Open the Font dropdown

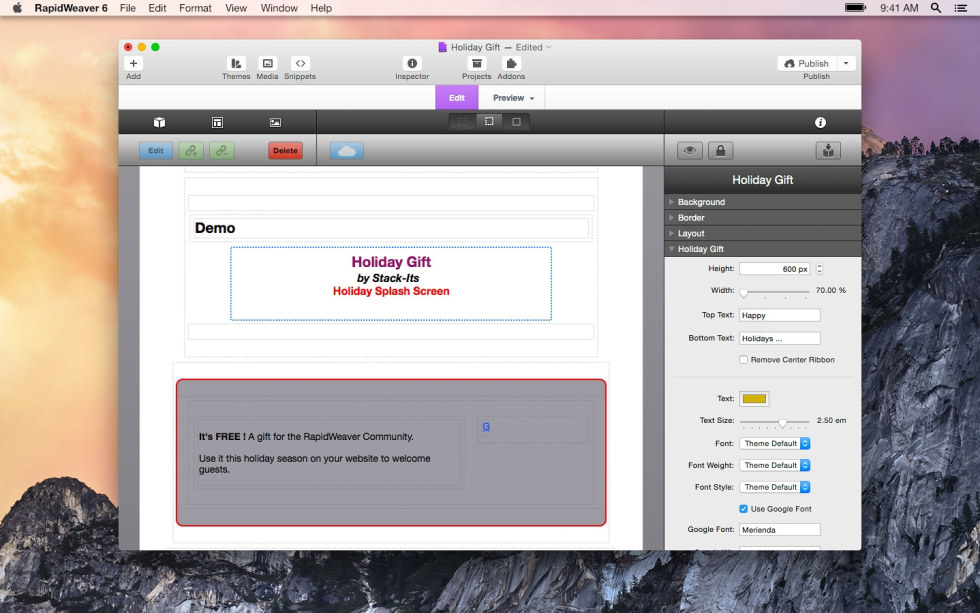[x=774, y=444]
